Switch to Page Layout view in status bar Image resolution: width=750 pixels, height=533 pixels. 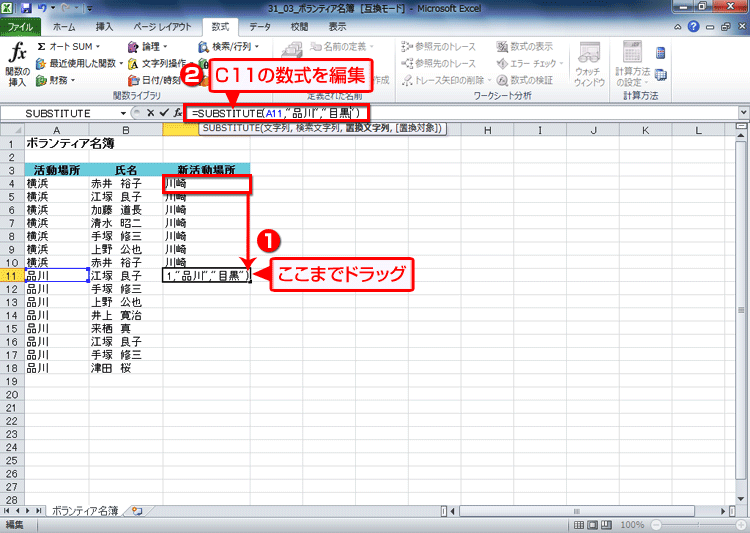593,525
